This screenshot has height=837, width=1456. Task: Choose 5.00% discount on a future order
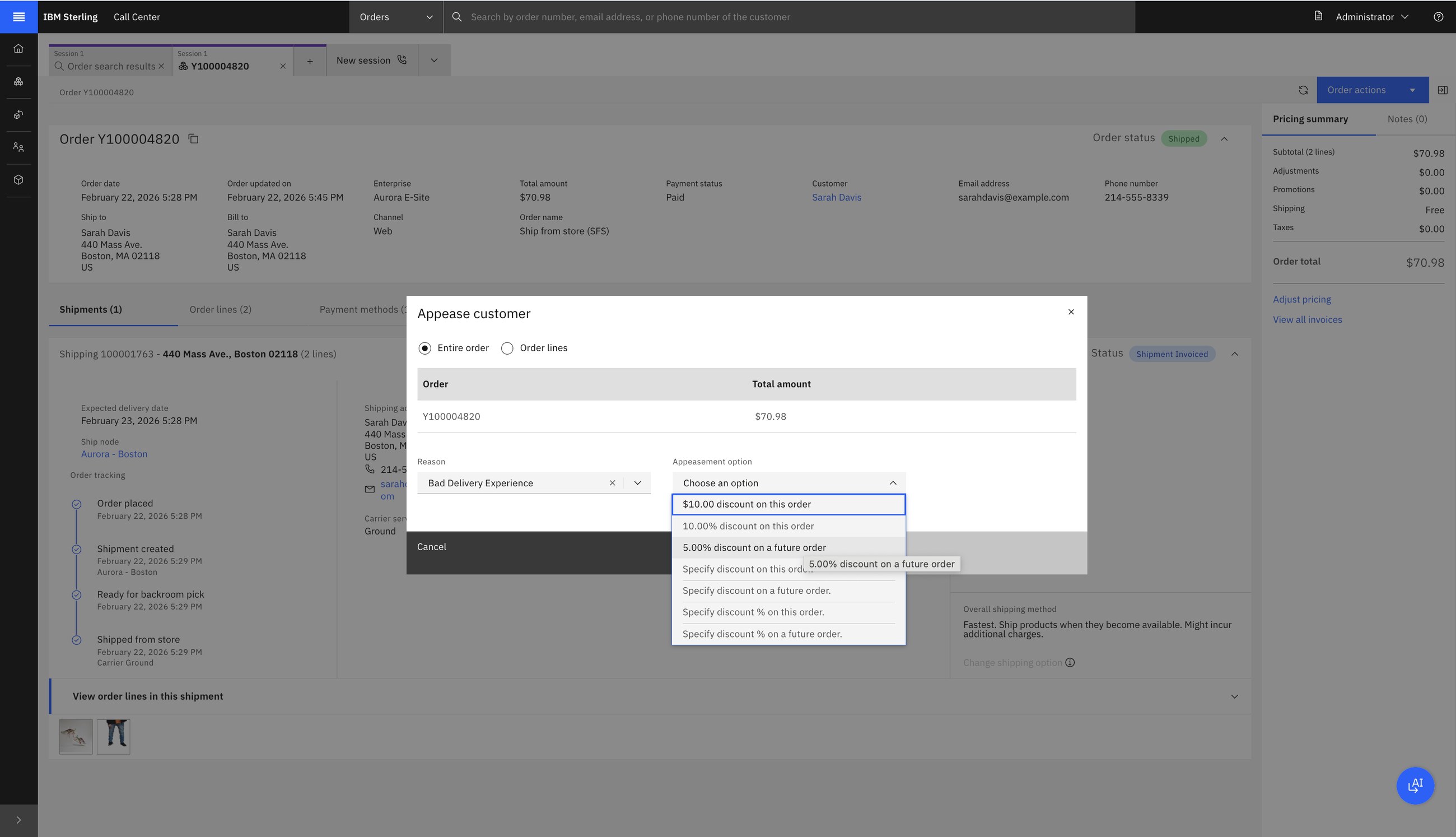[x=788, y=547]
